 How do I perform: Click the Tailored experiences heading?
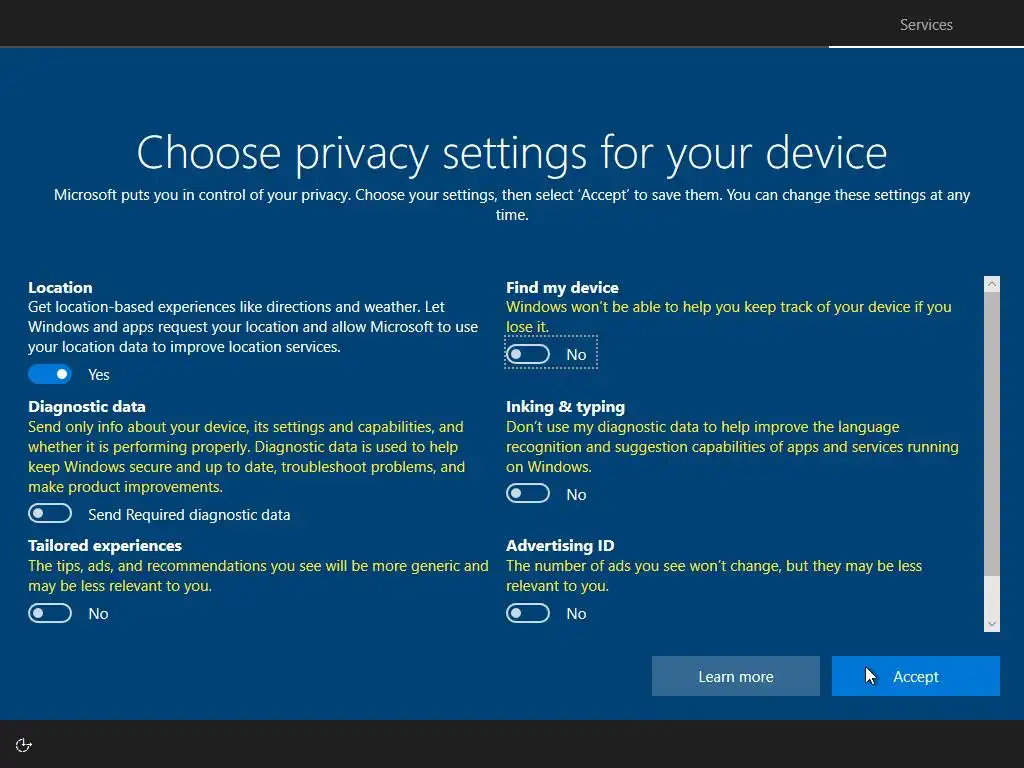pos(104,545)
